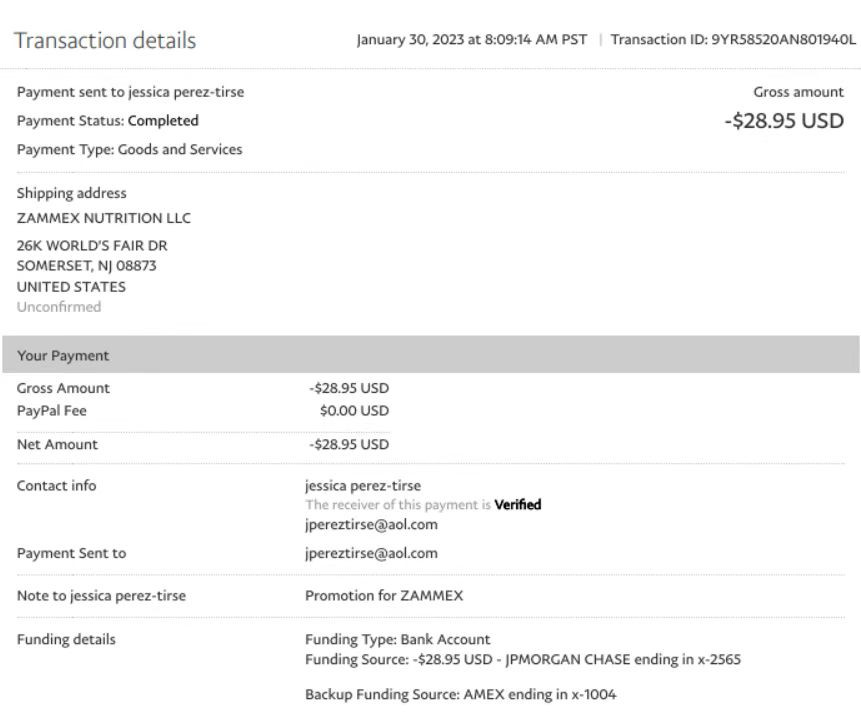Viewport: 861px width, 721px height.
Task: Click the large gross amount at top right
Action: click(784, 121)
